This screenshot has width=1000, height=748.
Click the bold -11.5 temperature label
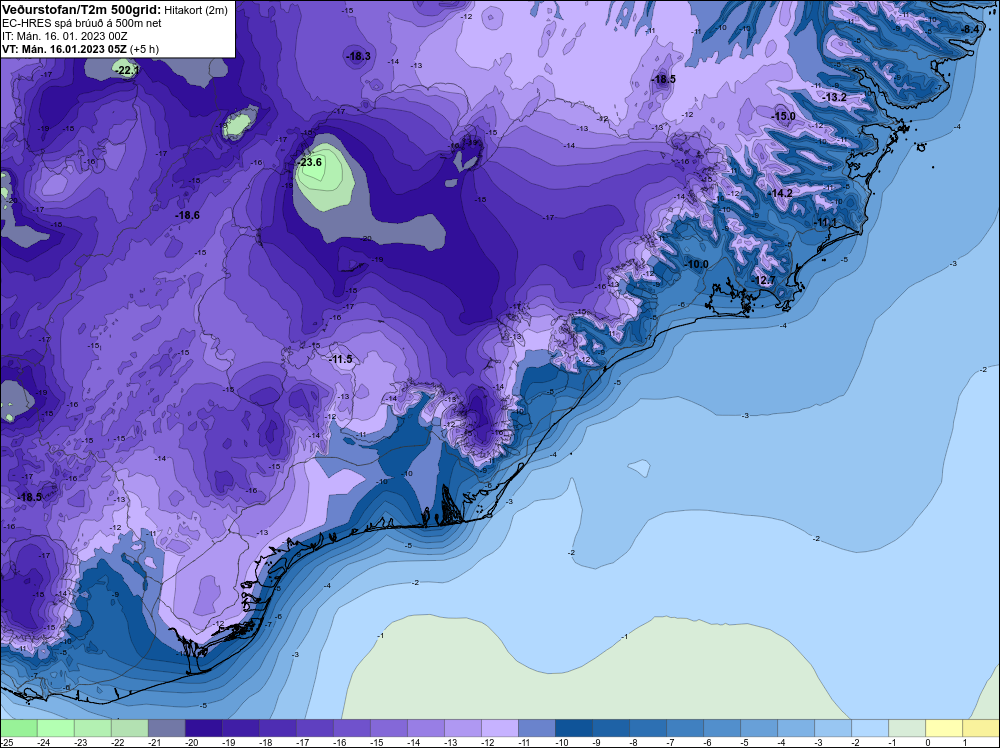pos(341,360)
